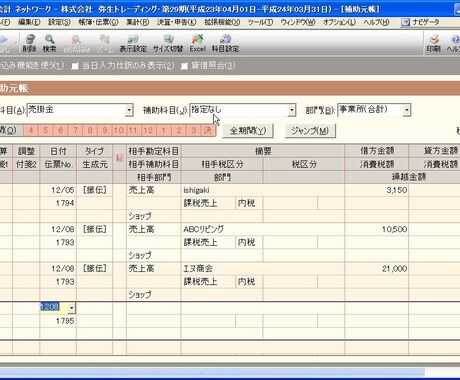This screenshot has width=460, height=380.
Task: Open the 集計(R) menu
Action: (138, 22)
